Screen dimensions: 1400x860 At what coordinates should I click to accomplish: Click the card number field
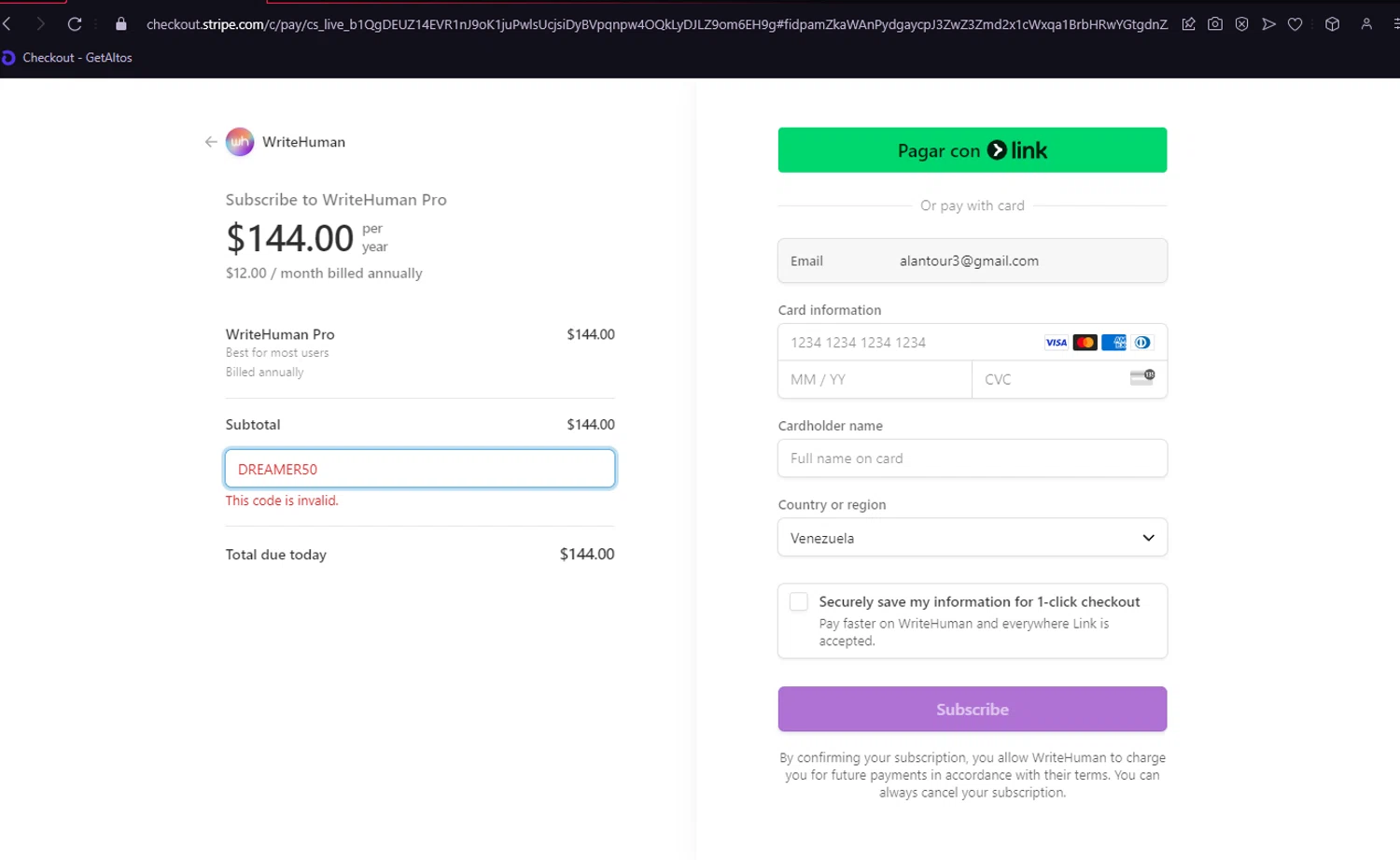[973, 343]
